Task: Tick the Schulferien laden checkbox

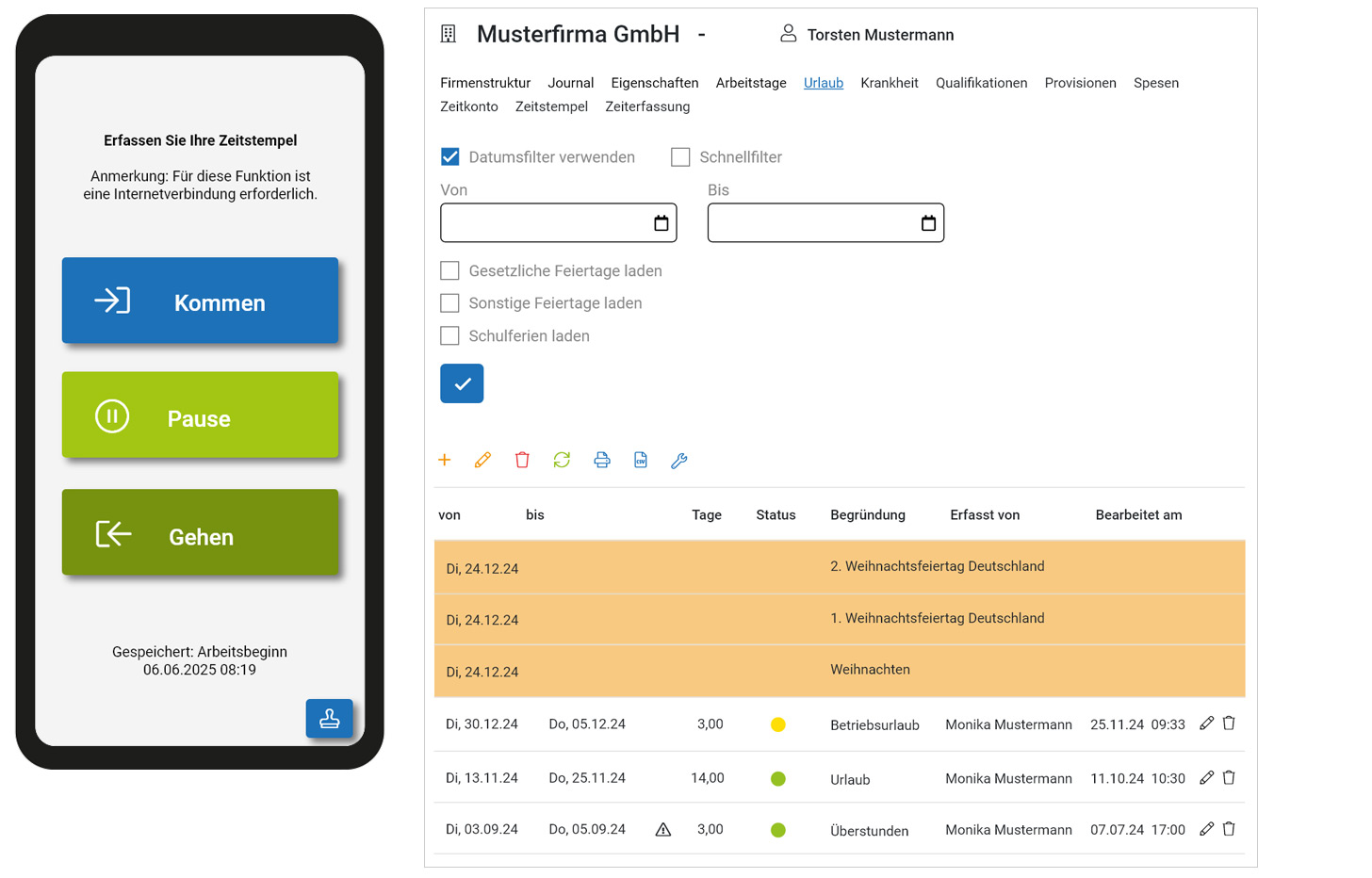Action: pyautogui.click(x=450, y=336)
